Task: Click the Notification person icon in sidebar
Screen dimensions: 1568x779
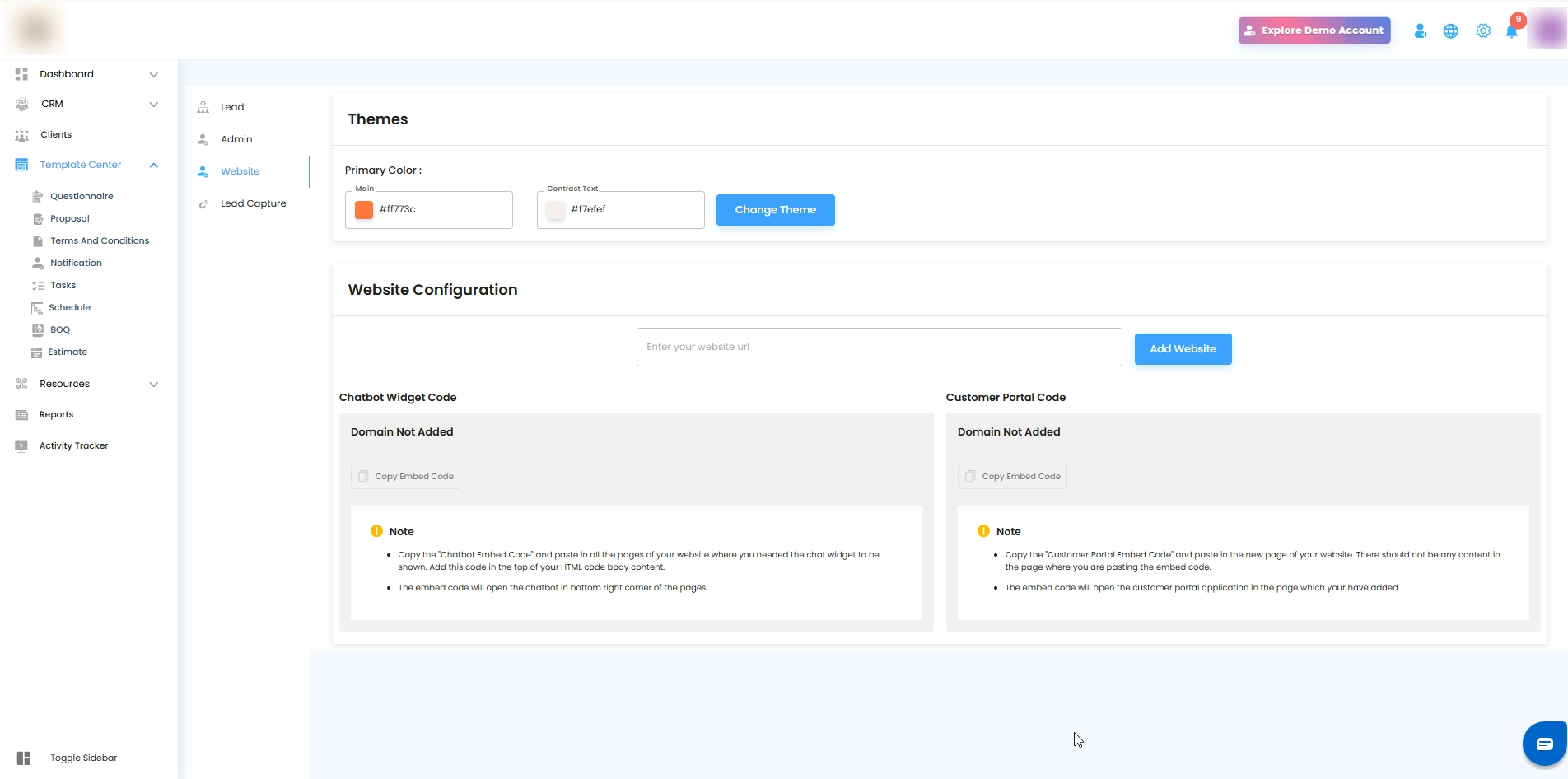Action: click(x=38, y=264)
